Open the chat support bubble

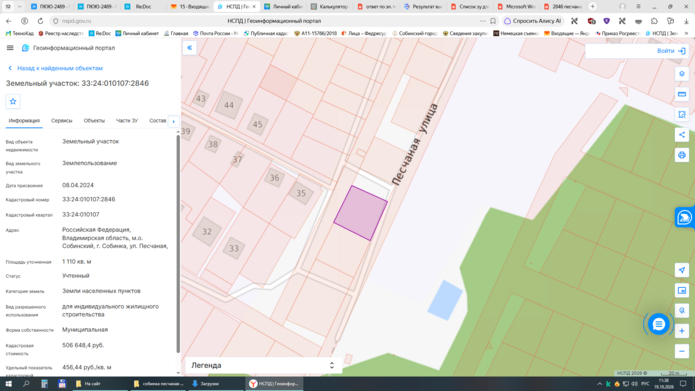click(658, 324)
